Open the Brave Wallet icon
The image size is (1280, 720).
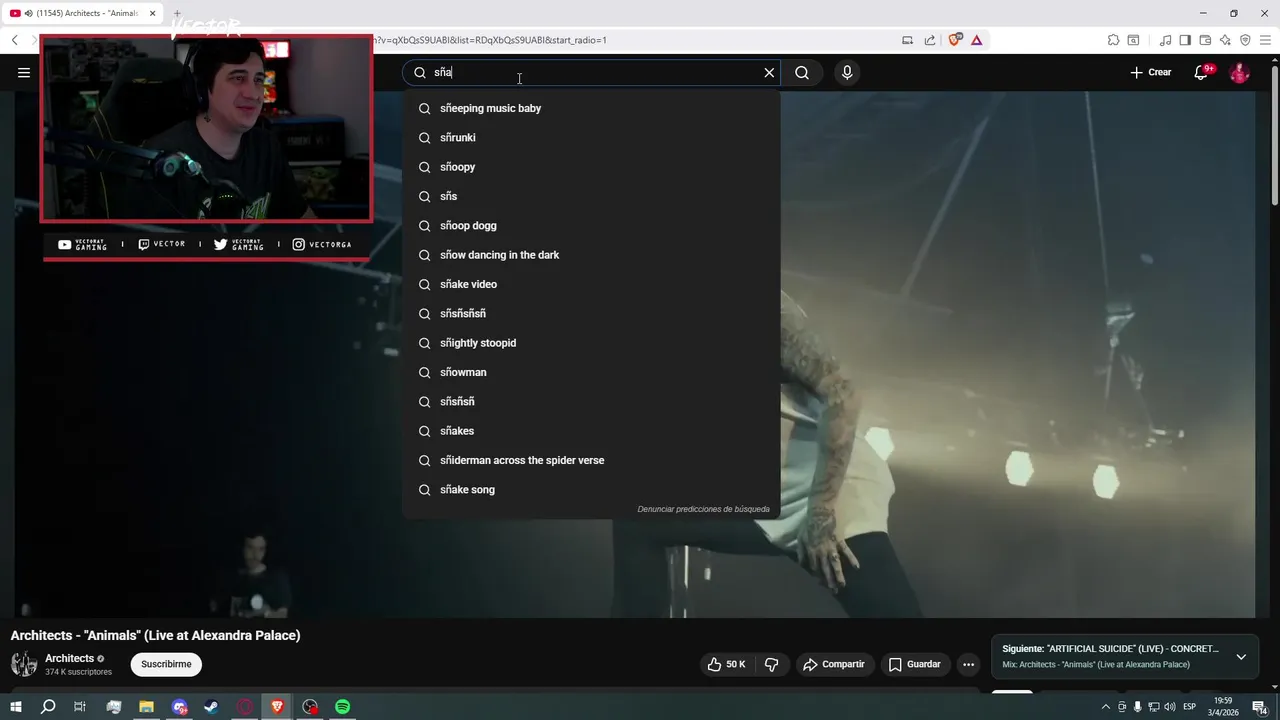point(1205,40)
